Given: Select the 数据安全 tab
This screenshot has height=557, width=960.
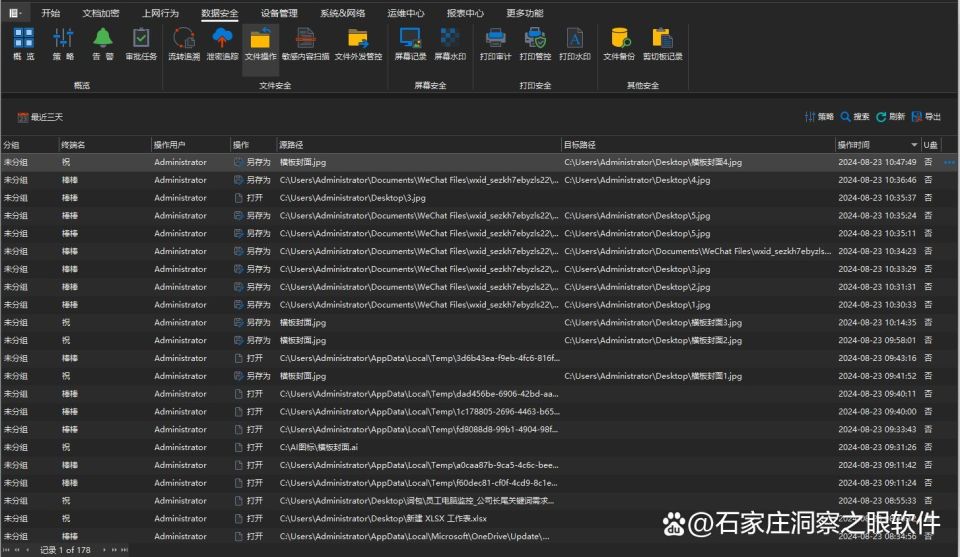Looking at the screenshot, I should (219, 13).
